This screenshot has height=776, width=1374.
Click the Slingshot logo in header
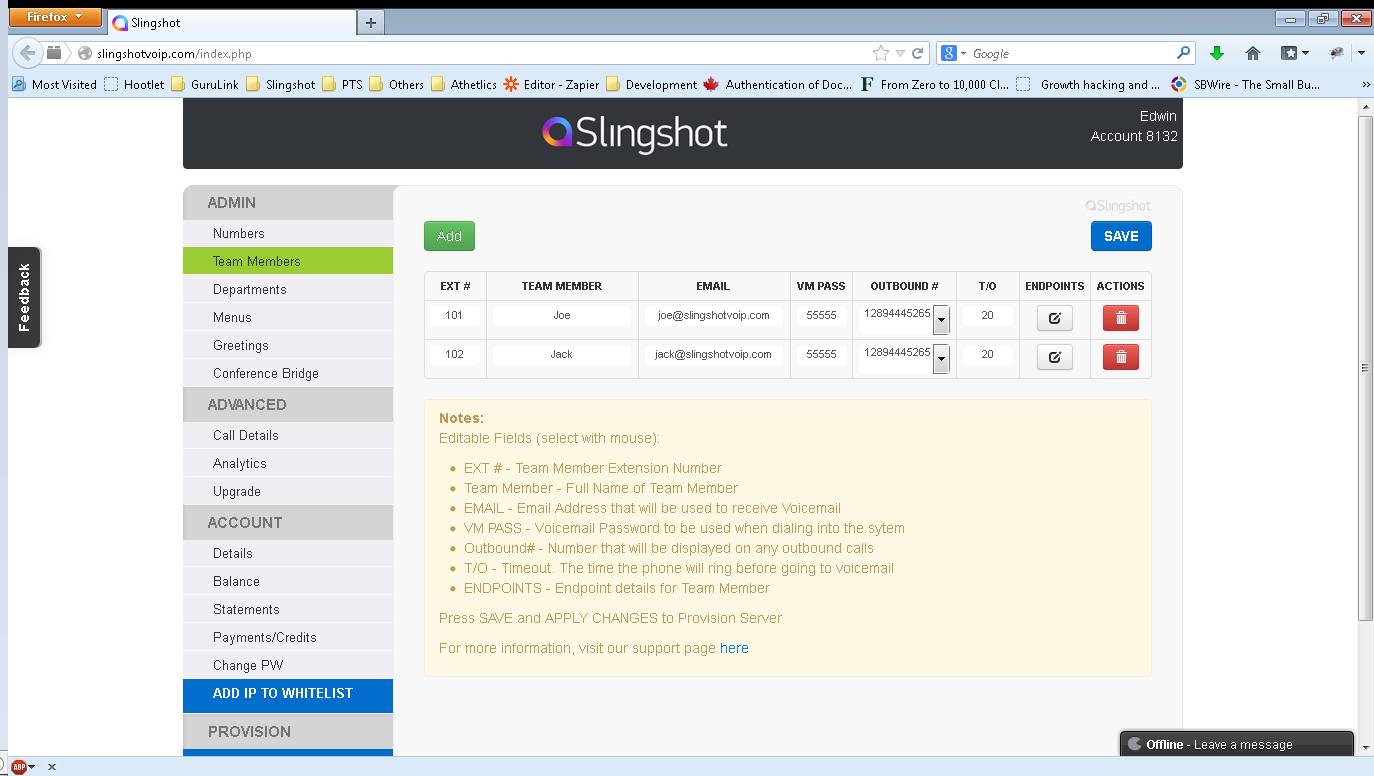(636, 134)
